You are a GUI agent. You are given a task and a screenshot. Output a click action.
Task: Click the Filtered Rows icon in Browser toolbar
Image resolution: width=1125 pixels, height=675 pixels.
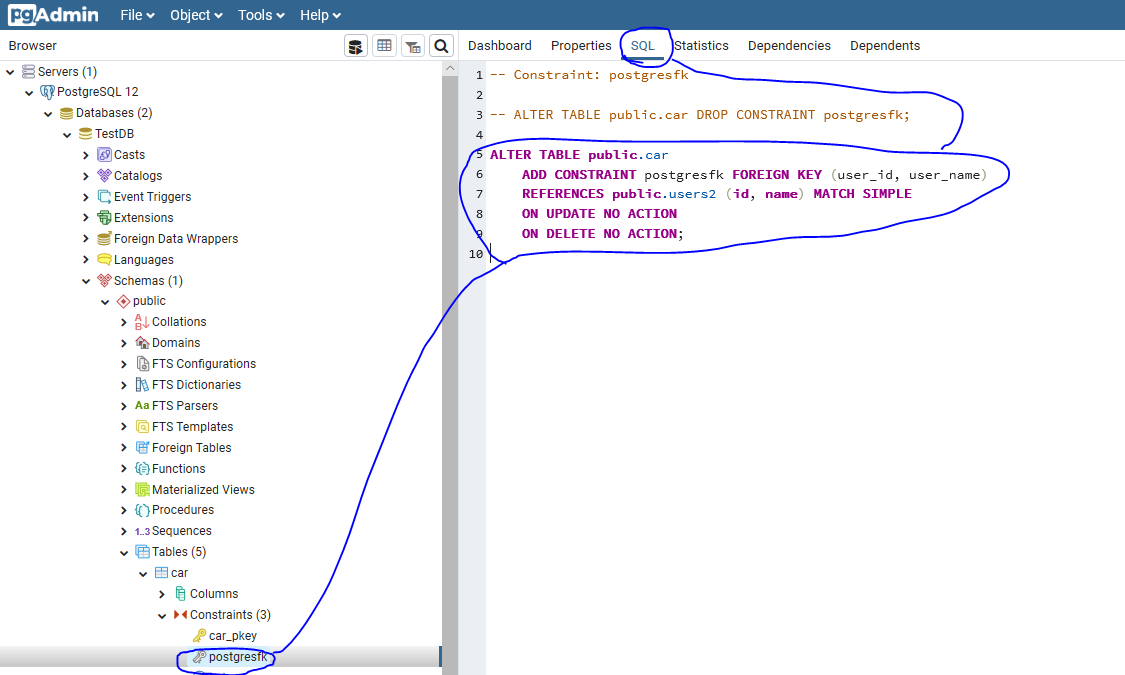pyautogui.click(x=413, y=47)
